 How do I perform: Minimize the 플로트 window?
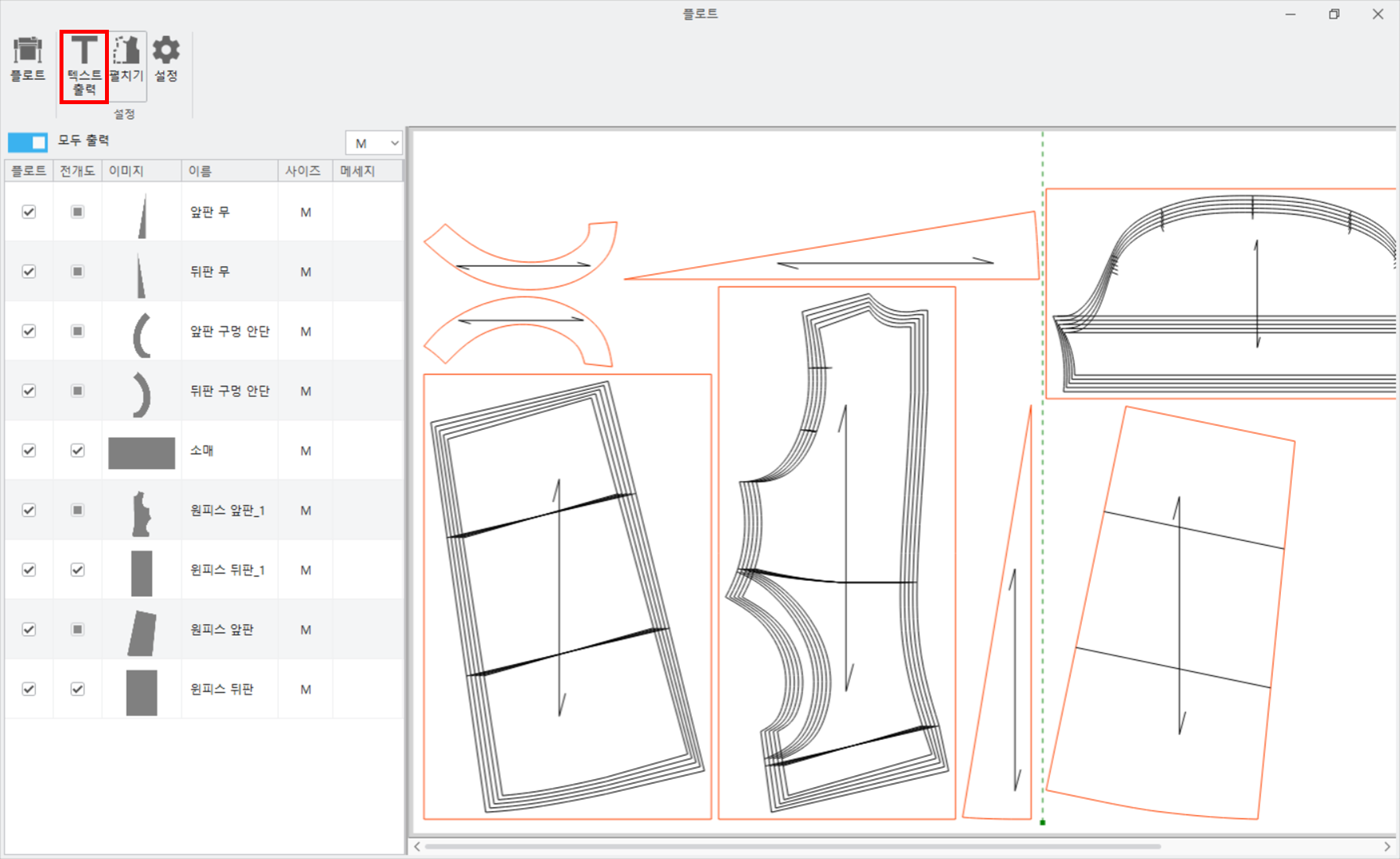click(1290, 14)
